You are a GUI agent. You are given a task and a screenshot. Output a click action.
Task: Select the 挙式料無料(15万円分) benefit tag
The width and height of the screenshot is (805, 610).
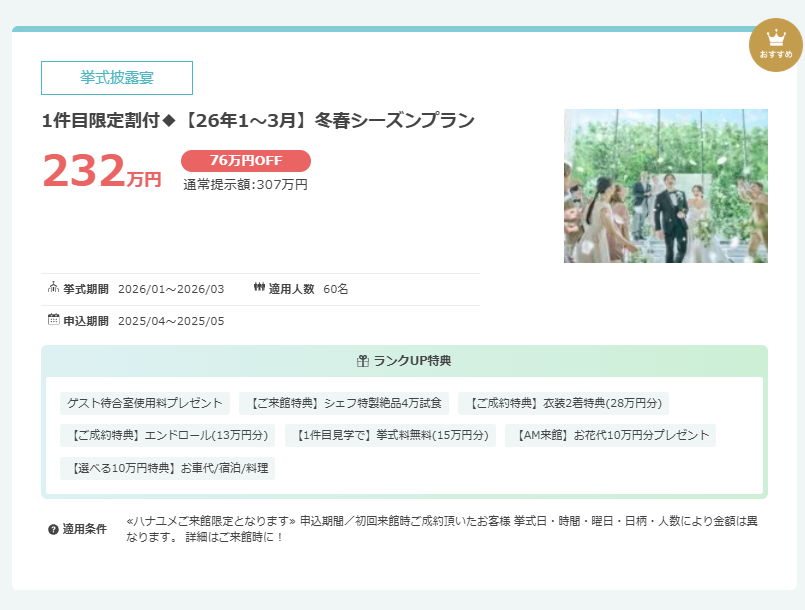(390, 435)
